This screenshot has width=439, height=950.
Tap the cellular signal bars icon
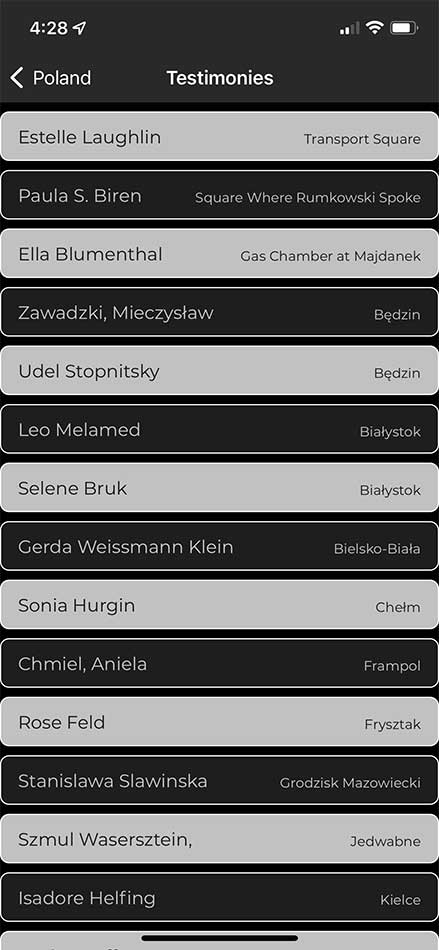click(349, 28)
